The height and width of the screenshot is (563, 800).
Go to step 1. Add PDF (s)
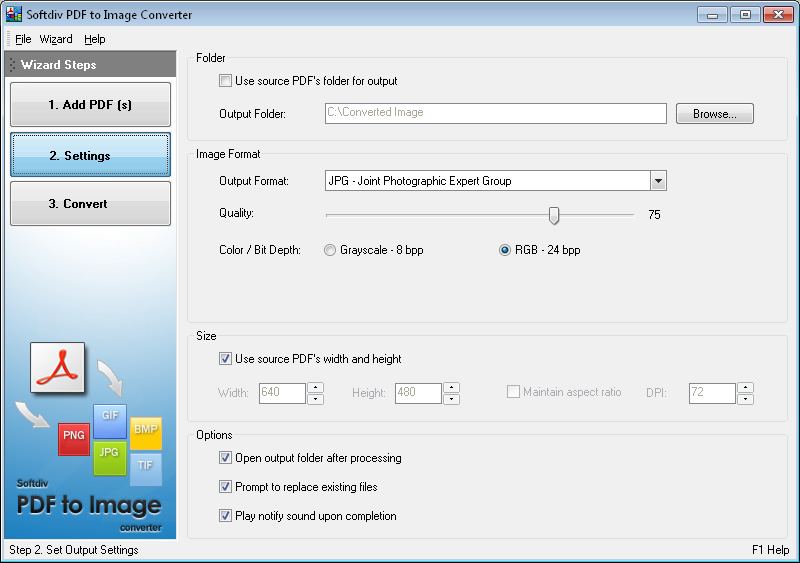pyautogui.click(x=90, y=105)
